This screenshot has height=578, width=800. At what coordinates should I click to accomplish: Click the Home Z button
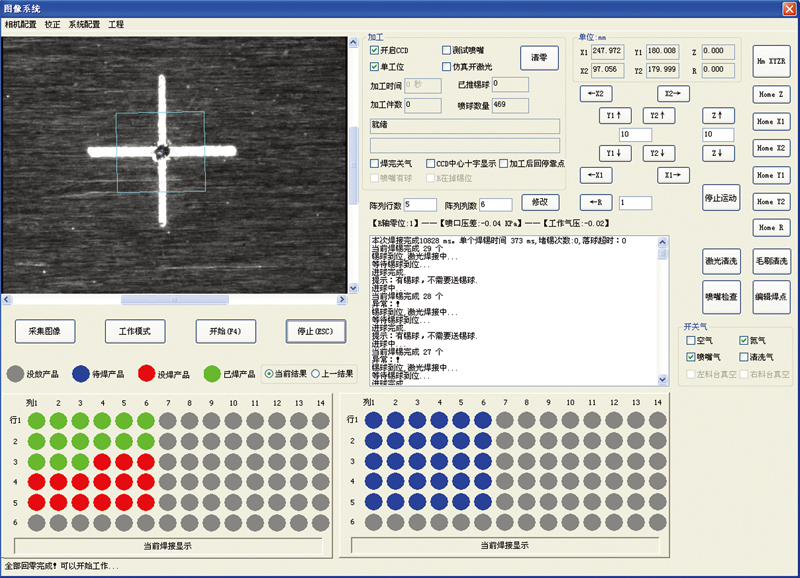point(771,94)
